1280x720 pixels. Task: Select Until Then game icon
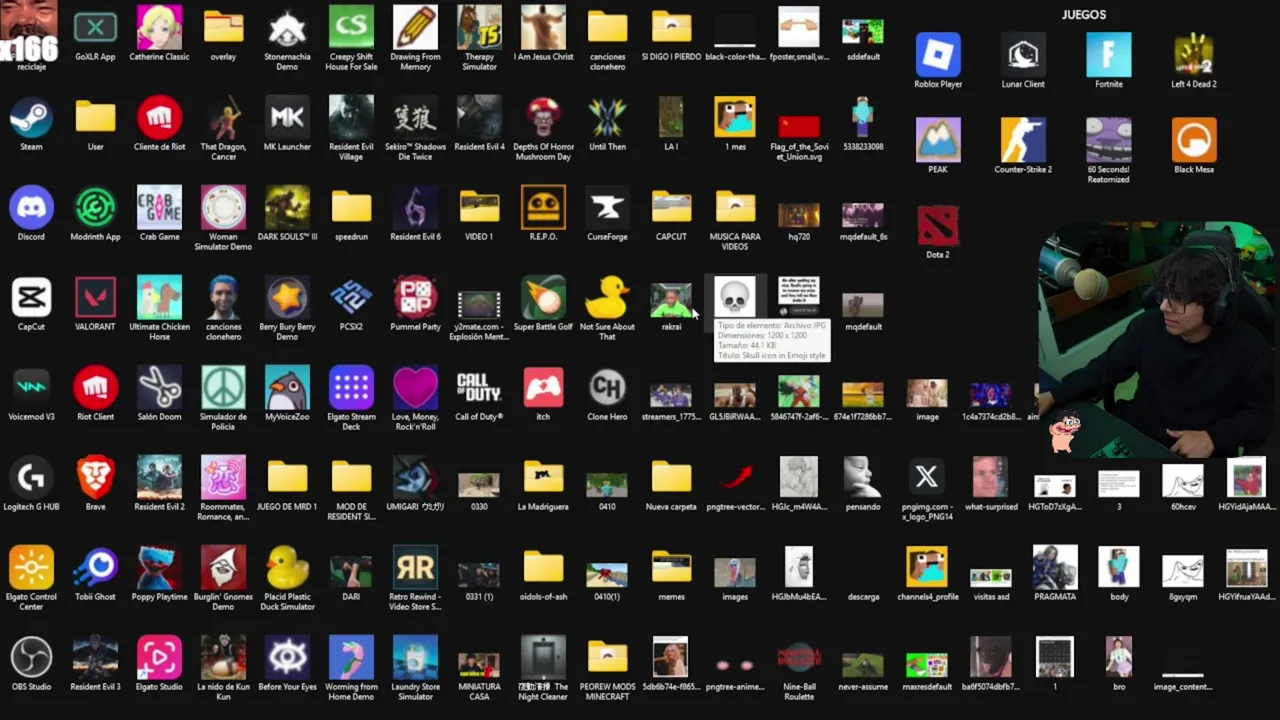[607, 118]
